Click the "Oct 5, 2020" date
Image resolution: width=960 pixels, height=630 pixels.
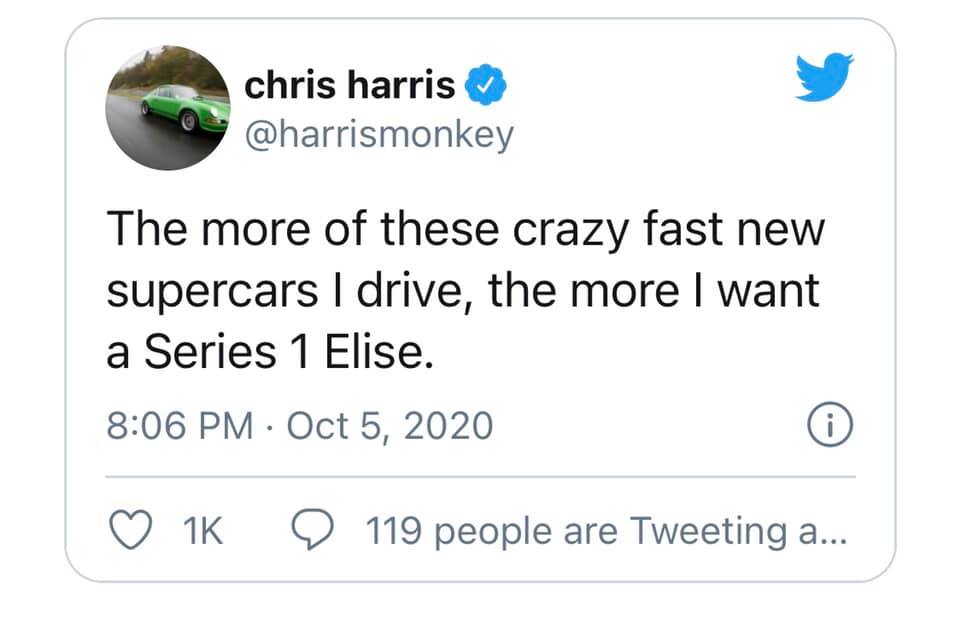click(389, 427)
